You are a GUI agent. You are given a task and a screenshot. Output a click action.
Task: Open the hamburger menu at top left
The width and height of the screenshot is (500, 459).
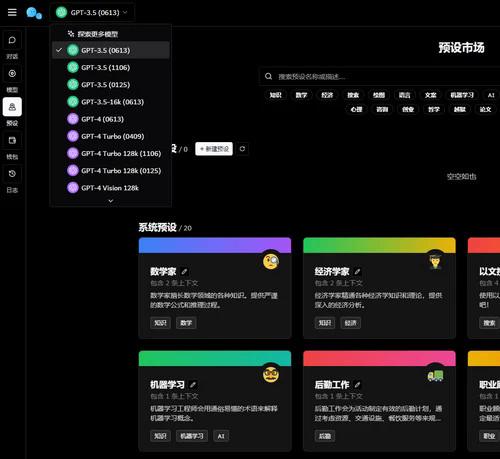tap(12, 13)
